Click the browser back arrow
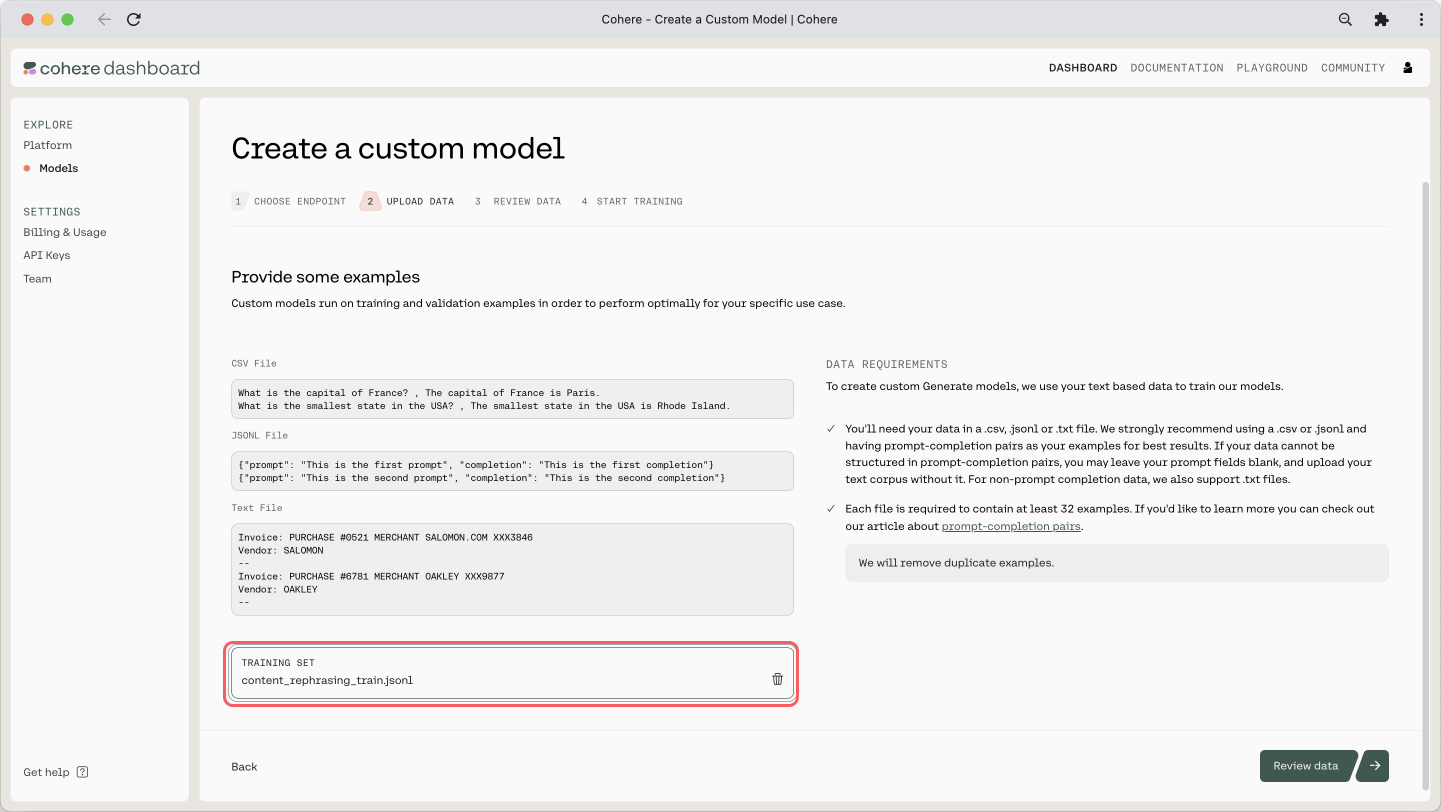1441x812 pixels. point(104,19)
